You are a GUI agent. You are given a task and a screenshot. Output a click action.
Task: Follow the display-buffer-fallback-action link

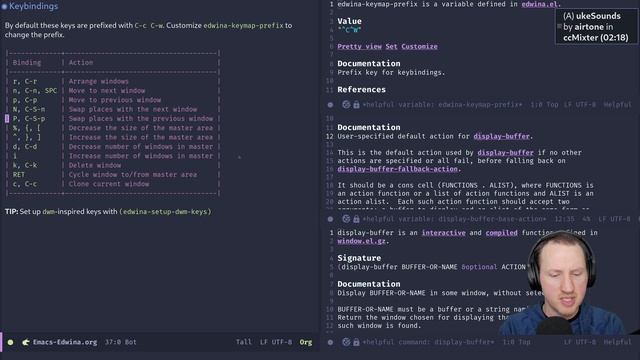click(397, 169)
